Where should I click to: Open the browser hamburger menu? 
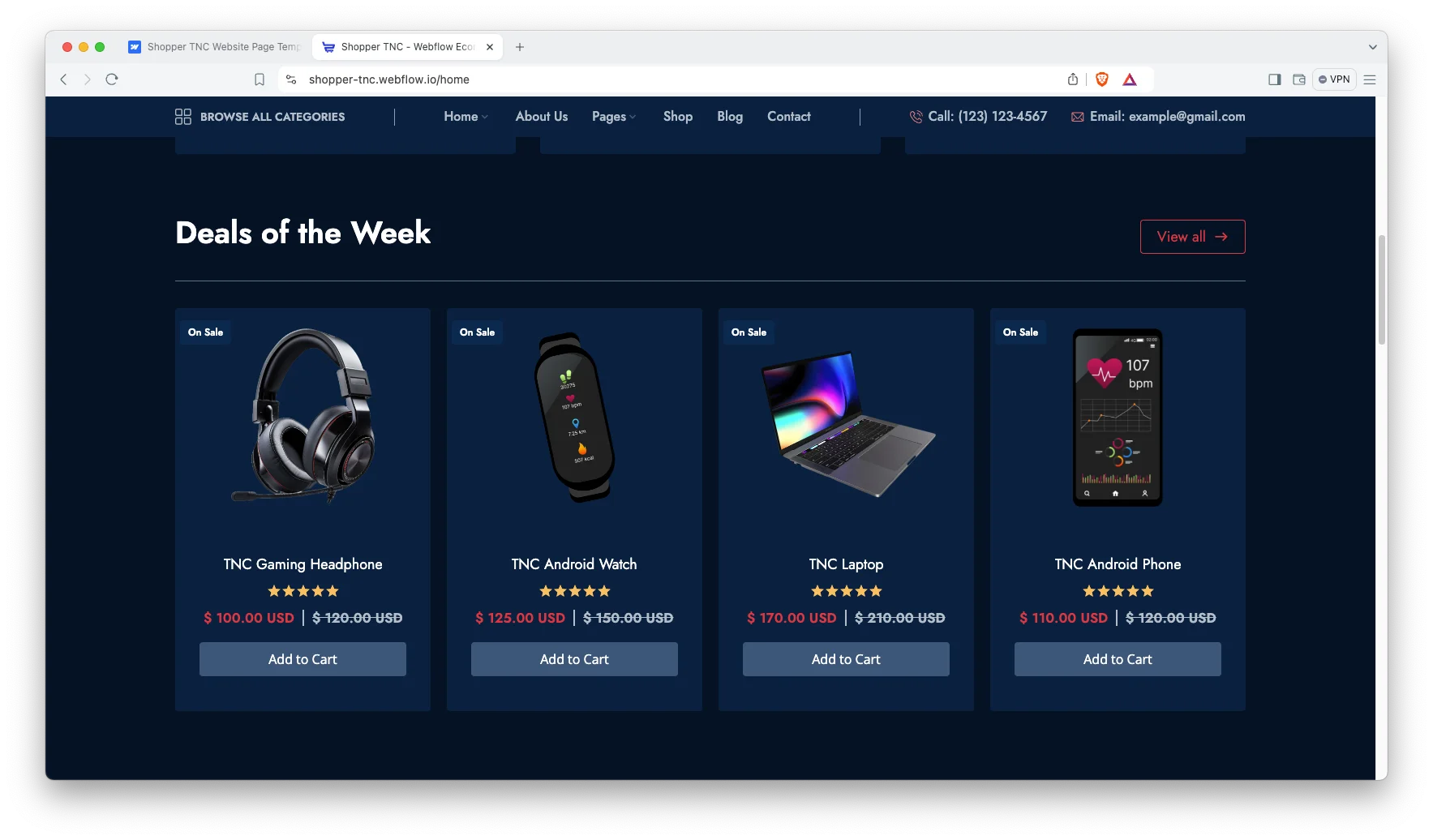coord(1370,79)
